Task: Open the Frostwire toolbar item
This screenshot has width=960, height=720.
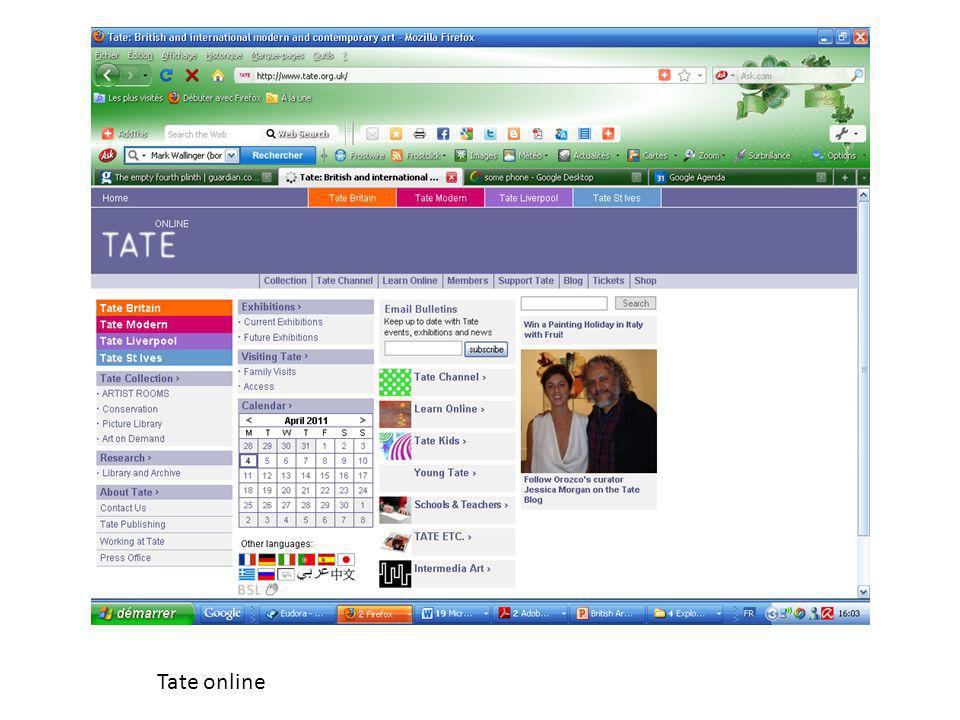Action: pyautogui.click(x=359, y=156)
